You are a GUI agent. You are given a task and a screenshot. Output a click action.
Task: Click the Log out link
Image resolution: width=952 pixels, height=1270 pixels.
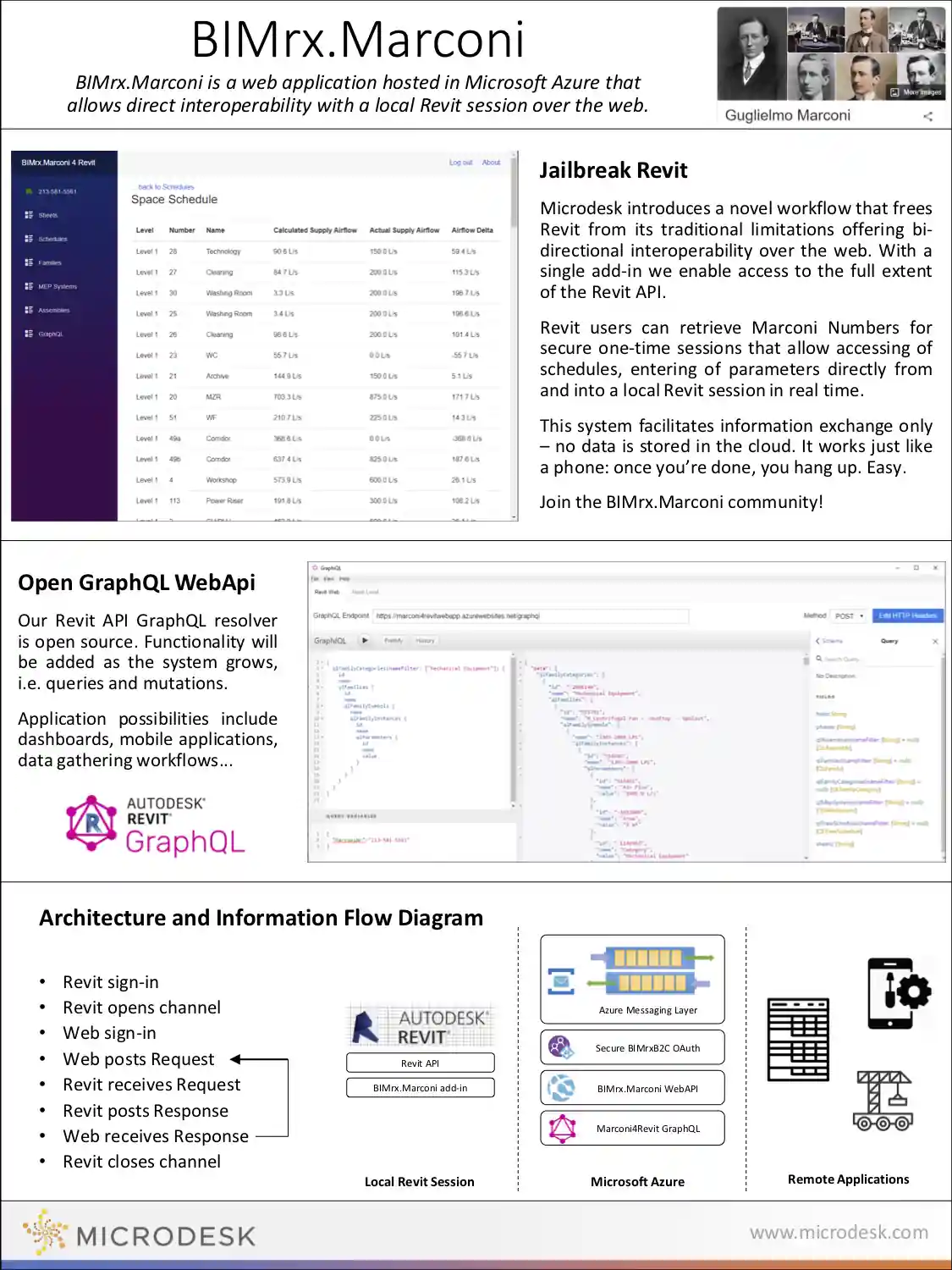(460, 163)
